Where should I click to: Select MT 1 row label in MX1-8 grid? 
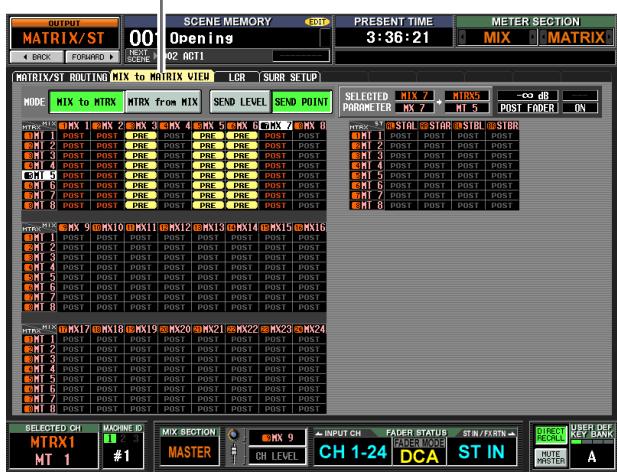coord(39,136)
